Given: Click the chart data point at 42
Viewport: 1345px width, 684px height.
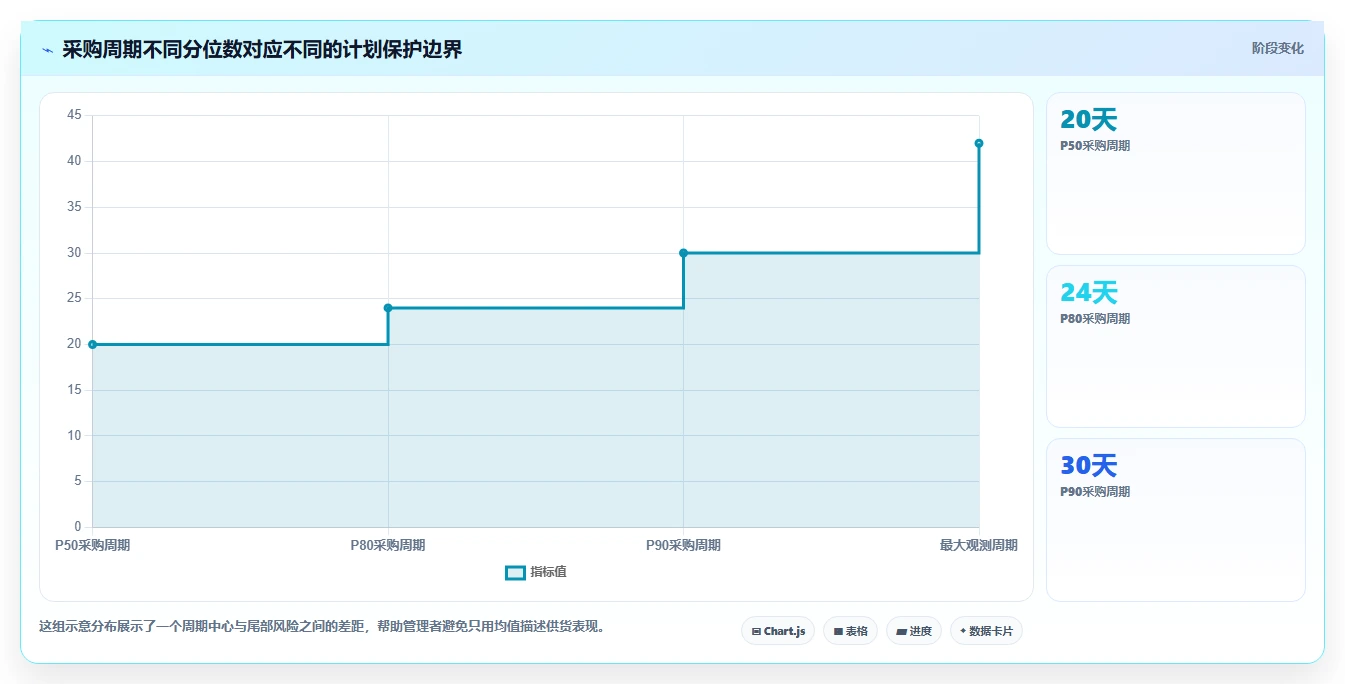Looking at the screenshot, I should (x=979, y=143).
